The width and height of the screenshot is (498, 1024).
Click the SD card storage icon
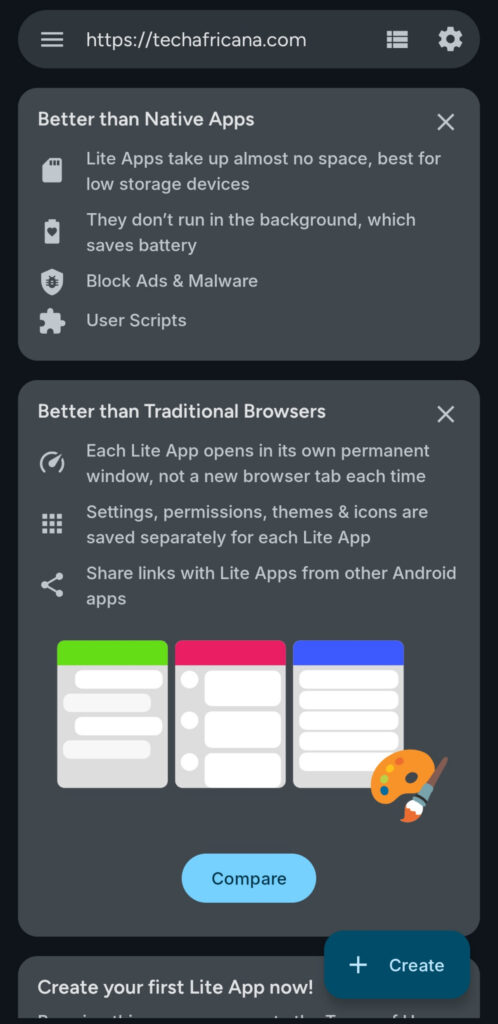[52, 171]
